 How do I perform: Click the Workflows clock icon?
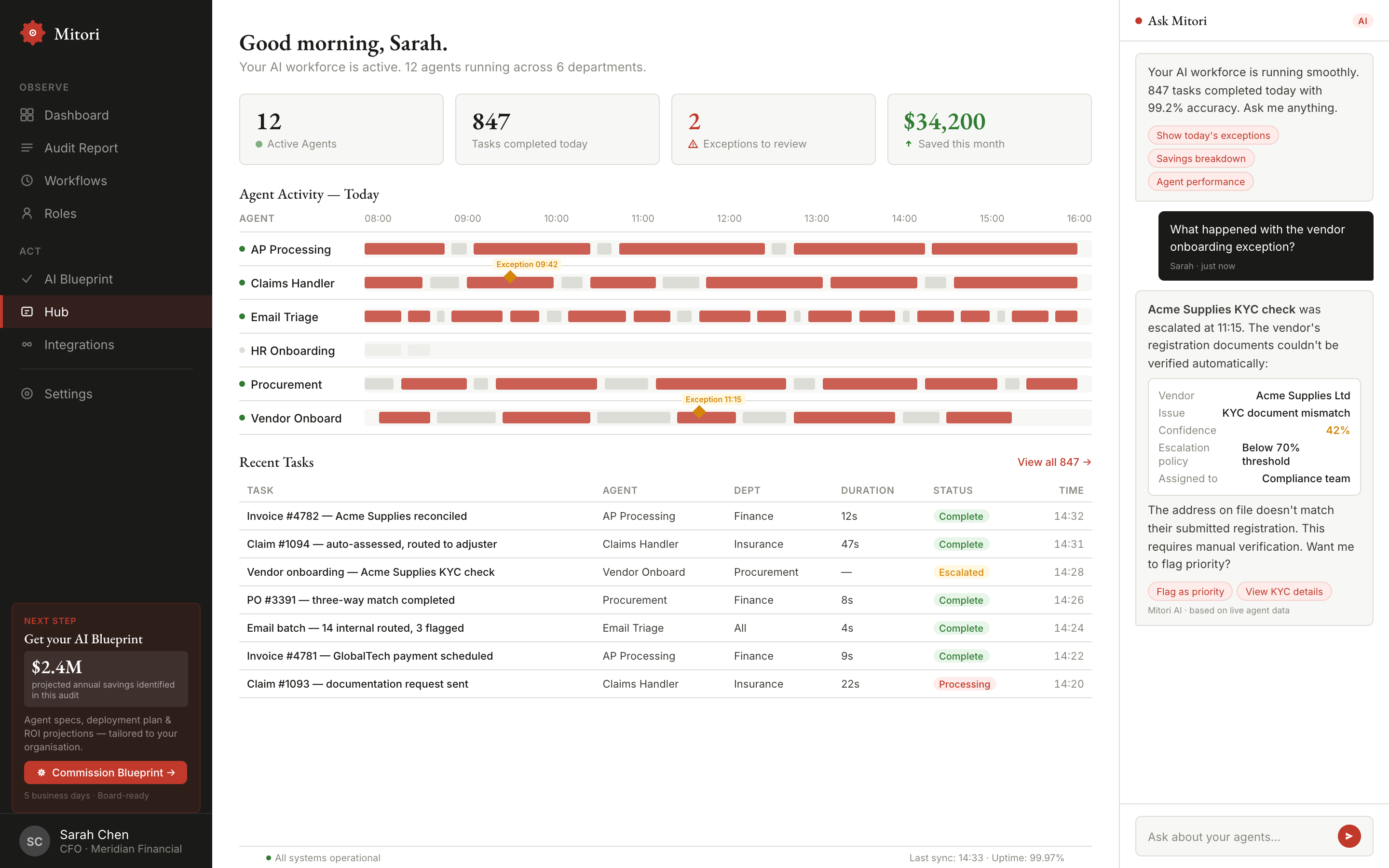27,180
